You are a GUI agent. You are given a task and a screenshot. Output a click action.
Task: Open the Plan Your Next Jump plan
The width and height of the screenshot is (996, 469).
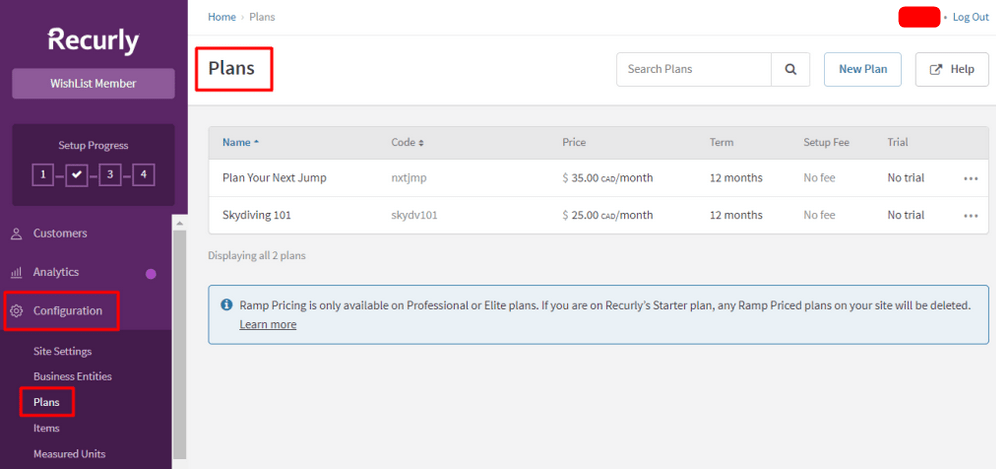(274, 178)
